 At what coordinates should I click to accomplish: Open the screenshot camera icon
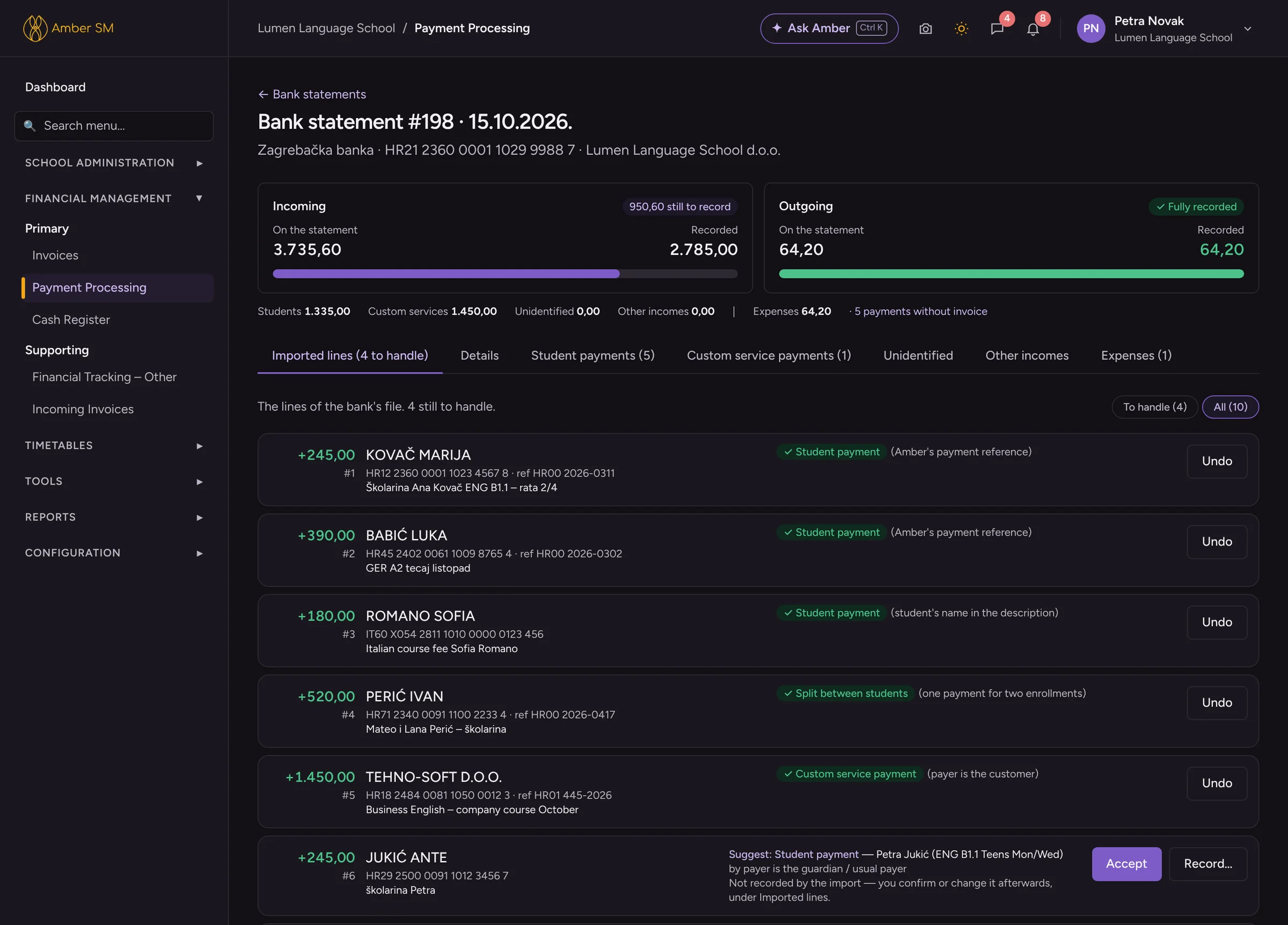[x=926, y=28]
